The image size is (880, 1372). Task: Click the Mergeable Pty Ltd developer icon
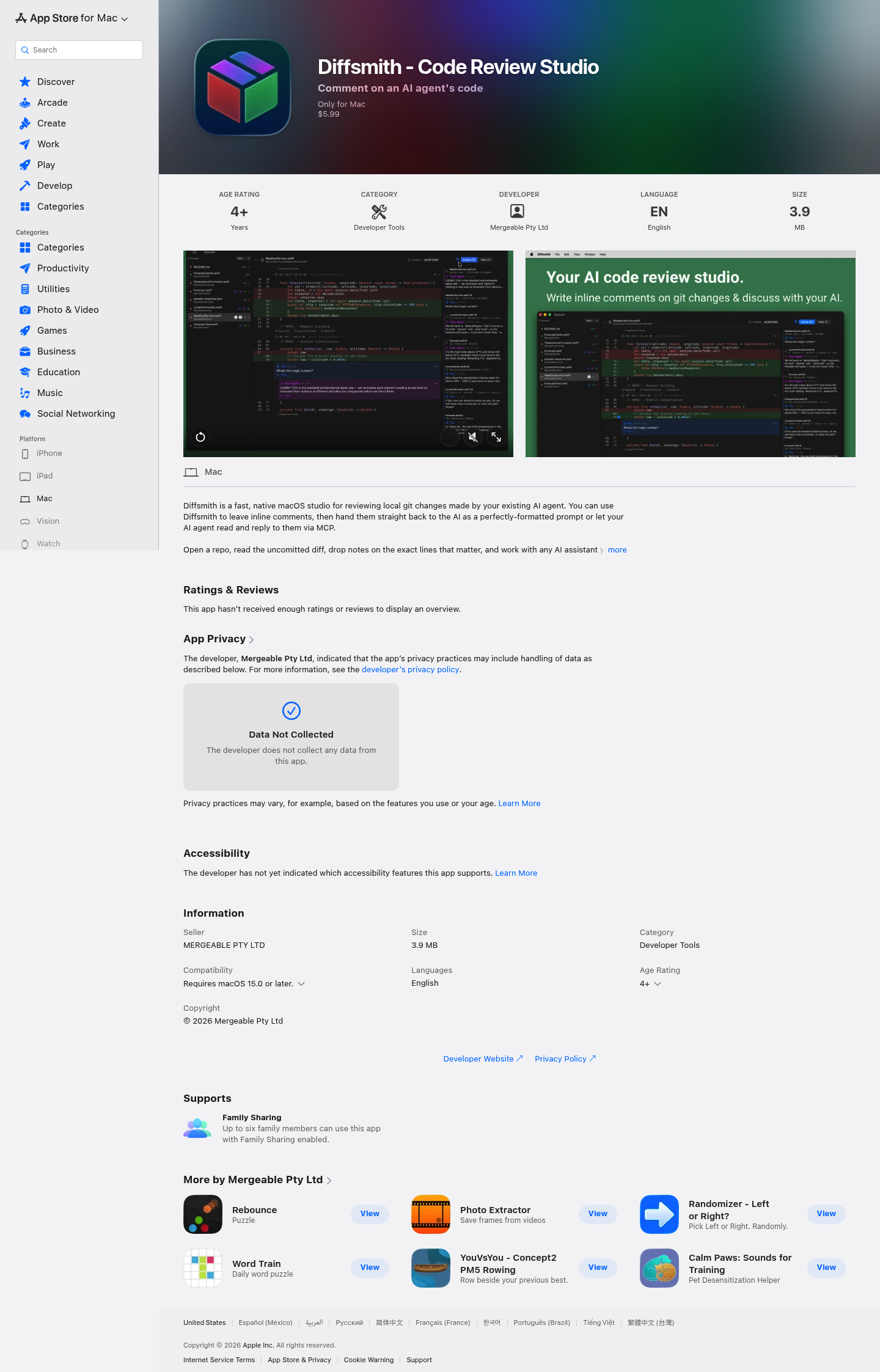click(x=517, y=211)
